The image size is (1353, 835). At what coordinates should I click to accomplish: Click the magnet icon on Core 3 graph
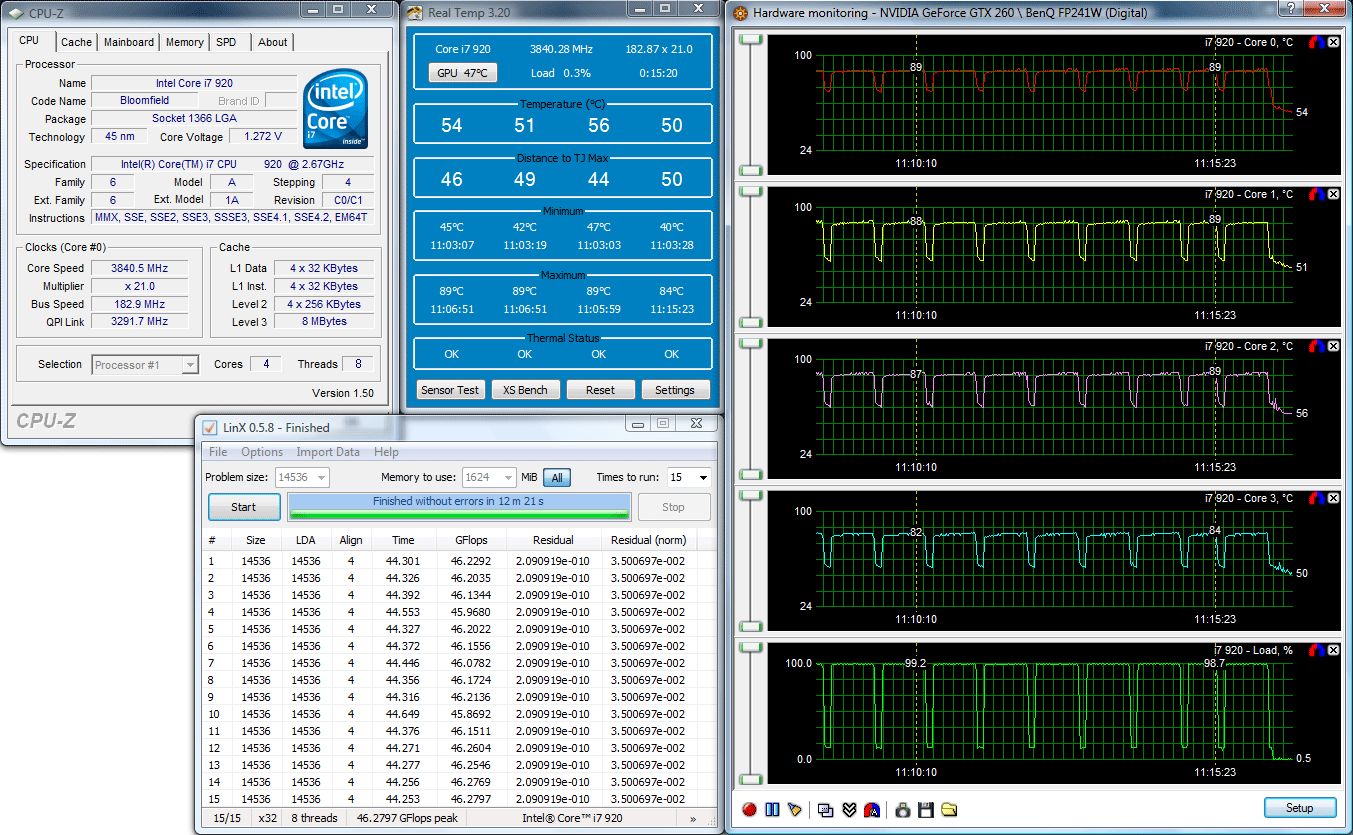pyautogui.click(x=1316, y=498)
